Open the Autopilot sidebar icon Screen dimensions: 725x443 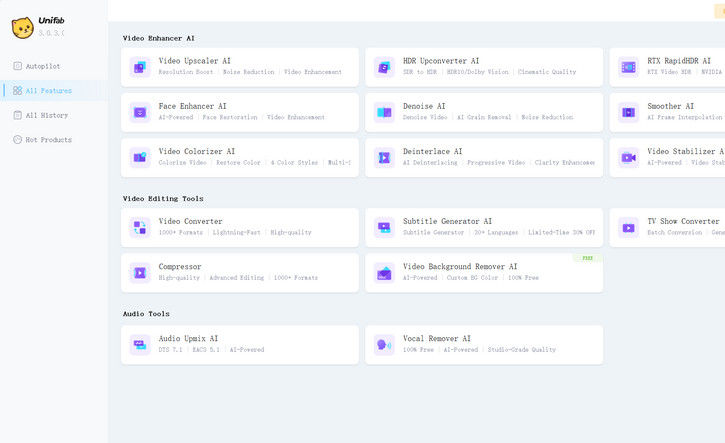(18, 66)
